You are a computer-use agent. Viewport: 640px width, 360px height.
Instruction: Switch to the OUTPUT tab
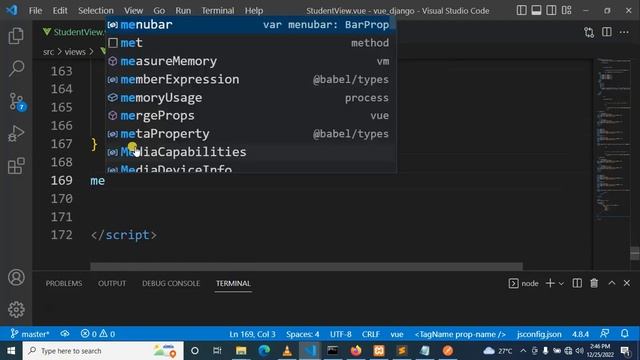click(112, 283)
